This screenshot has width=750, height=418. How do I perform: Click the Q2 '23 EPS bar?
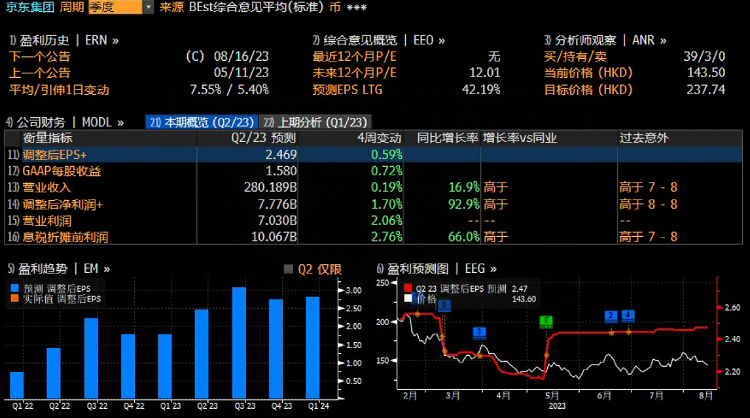(x=202, y=354)
